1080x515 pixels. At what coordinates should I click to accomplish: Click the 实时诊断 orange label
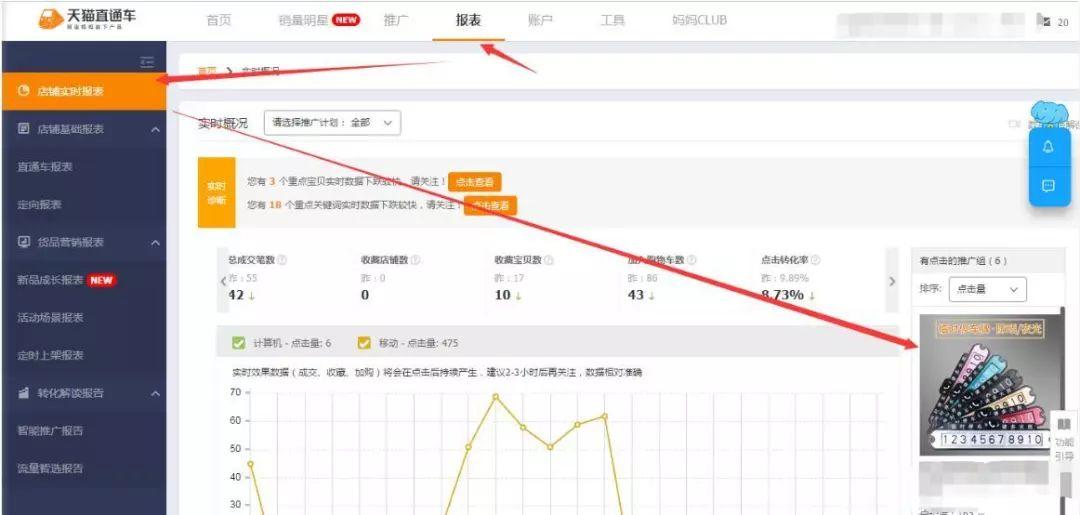pyautogui.click(x=216, y=192)
